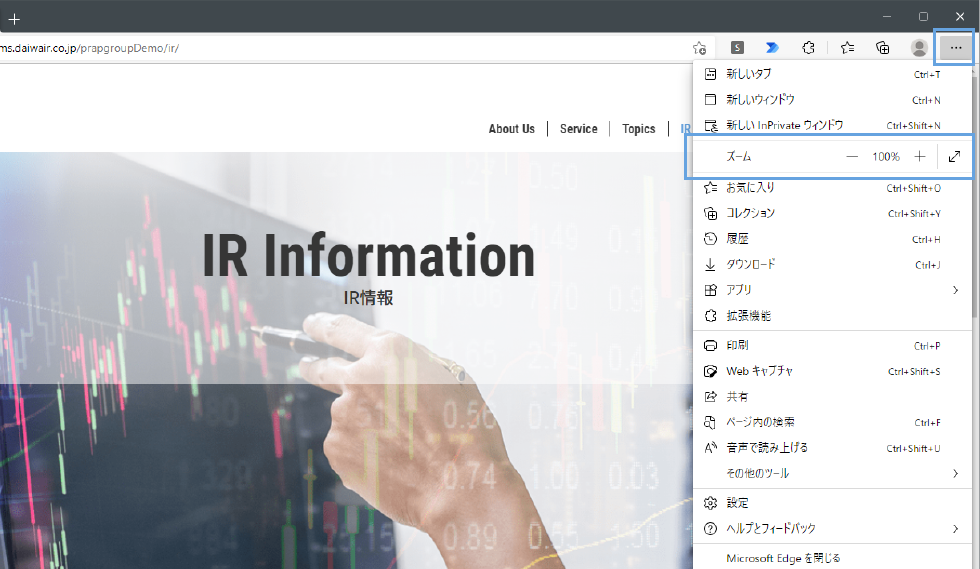Expand the アプリ submenu

coord(832,290)
